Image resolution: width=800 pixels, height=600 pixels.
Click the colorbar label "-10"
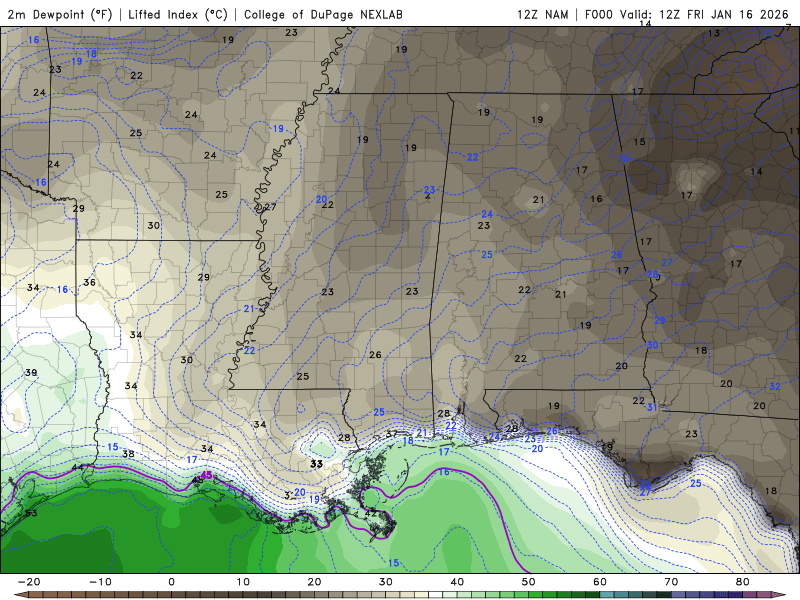(x=100, y=582)
